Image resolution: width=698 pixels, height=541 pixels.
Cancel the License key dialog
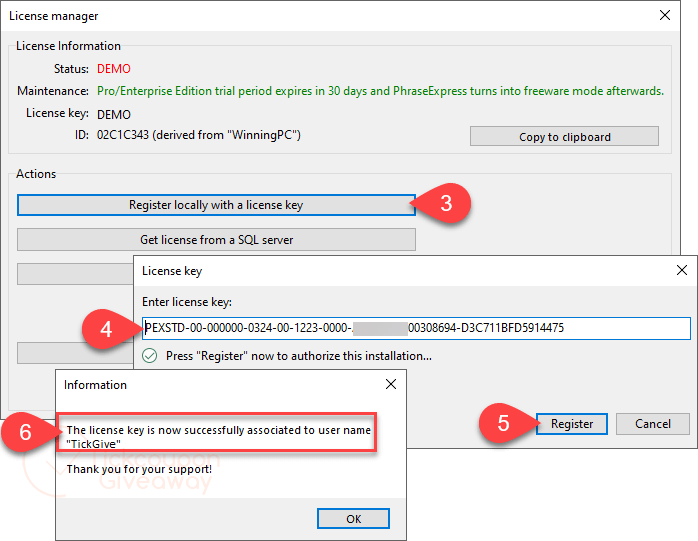tap(653, 424)
